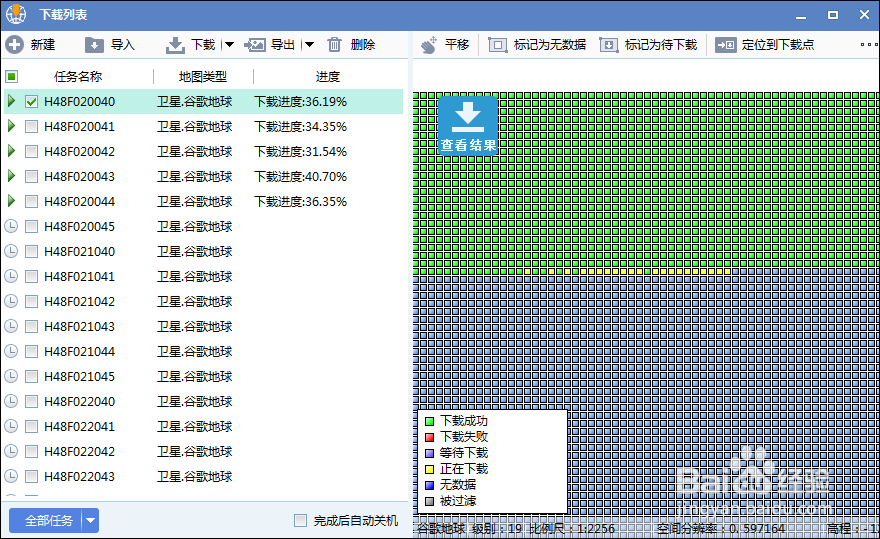The width and height of the screenshot is (880, 539).
Task: Check the H48F020041 task checkbox
Action: click(31, 127)
